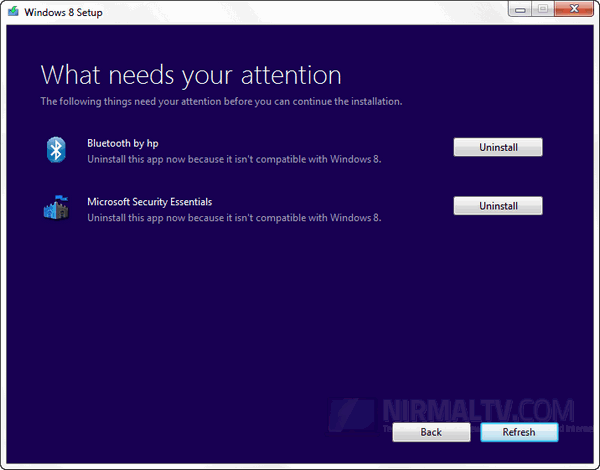Close the Windows 8 Setup window
Image resolution: width=600 pixels, height=470 pixels.
[x=574, y=8]
